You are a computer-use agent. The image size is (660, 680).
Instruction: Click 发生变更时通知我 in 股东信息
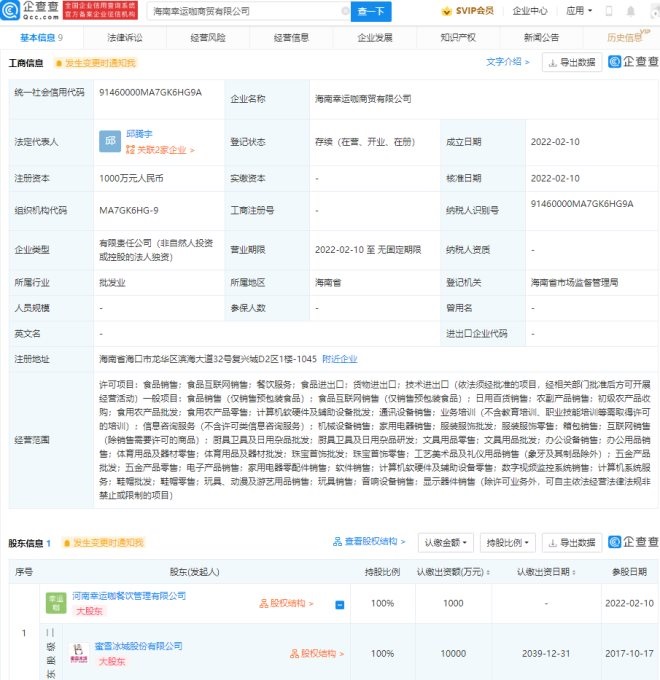click(x=103, y=543)
